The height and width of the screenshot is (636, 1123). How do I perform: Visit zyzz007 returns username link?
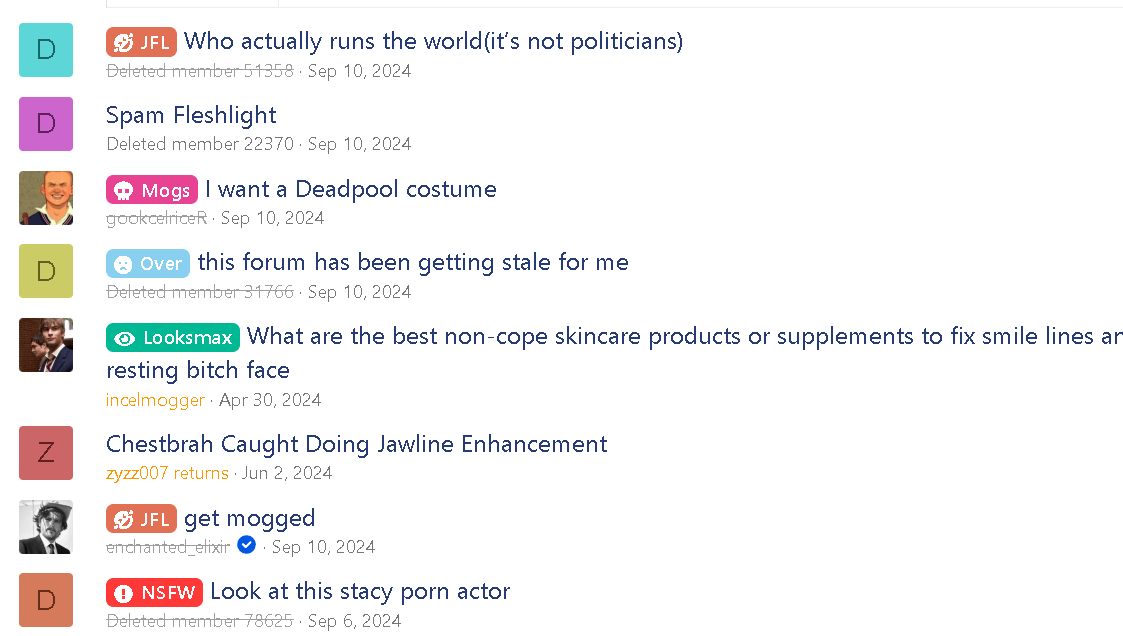167,473
